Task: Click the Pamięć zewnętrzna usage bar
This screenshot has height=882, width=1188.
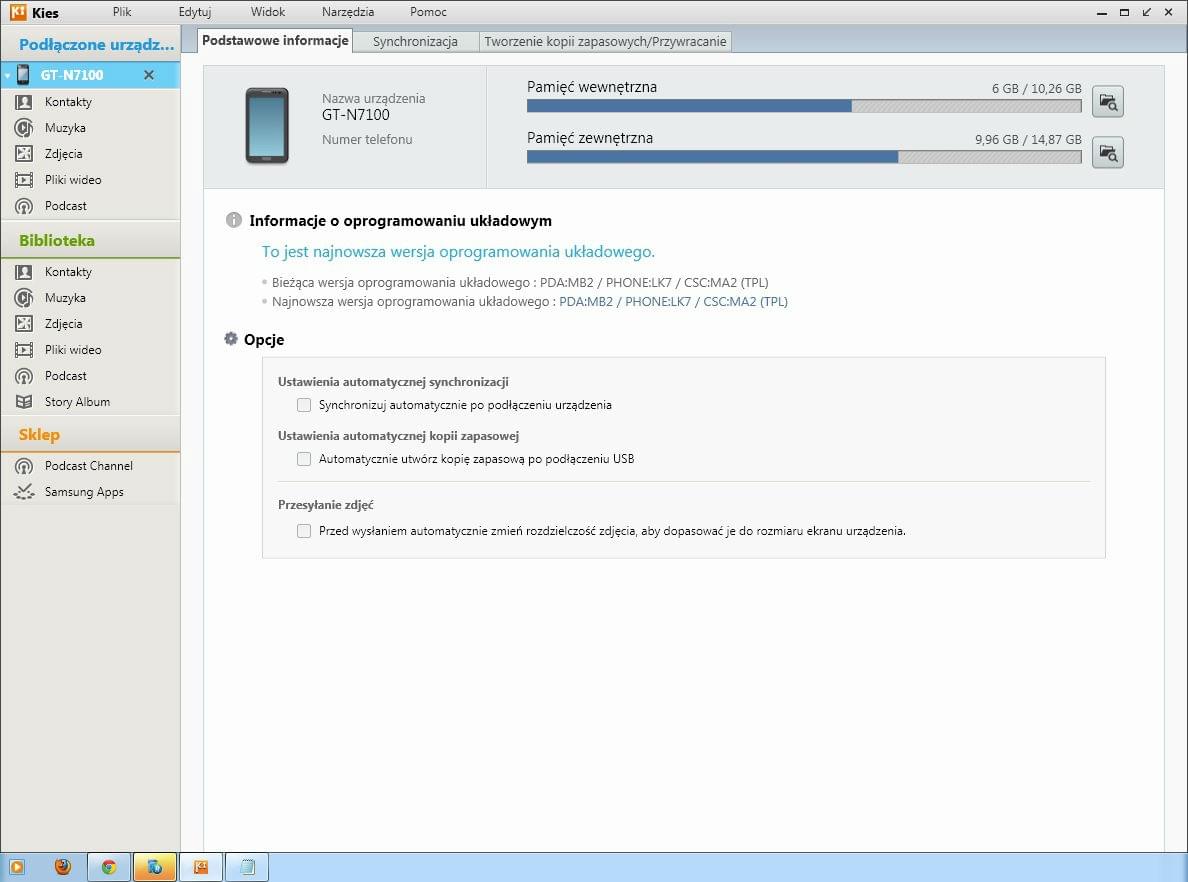Action: (804, 158)
